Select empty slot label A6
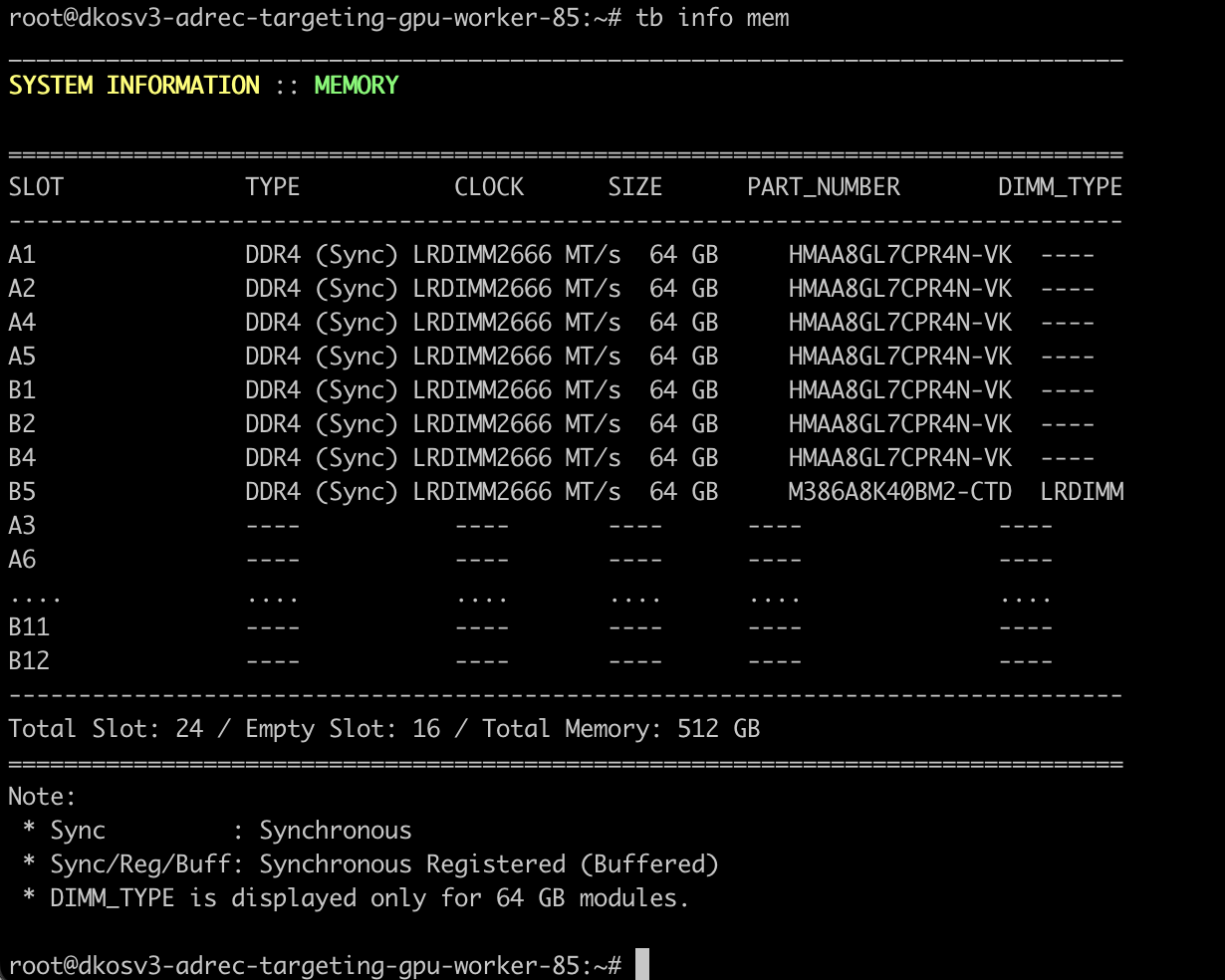 [x=22, y=560]
